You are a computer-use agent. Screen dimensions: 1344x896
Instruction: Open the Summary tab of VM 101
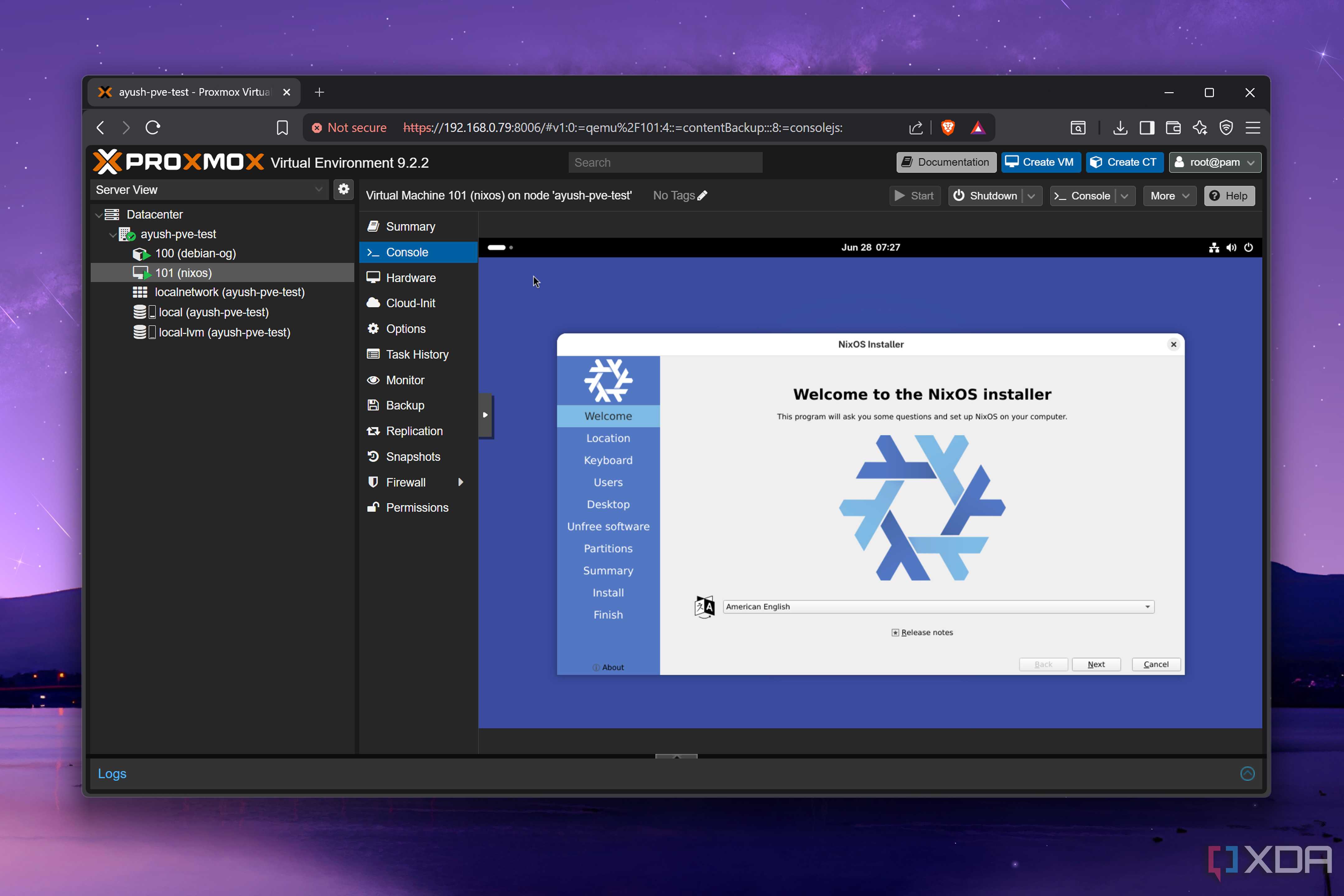tap(418, 227)
